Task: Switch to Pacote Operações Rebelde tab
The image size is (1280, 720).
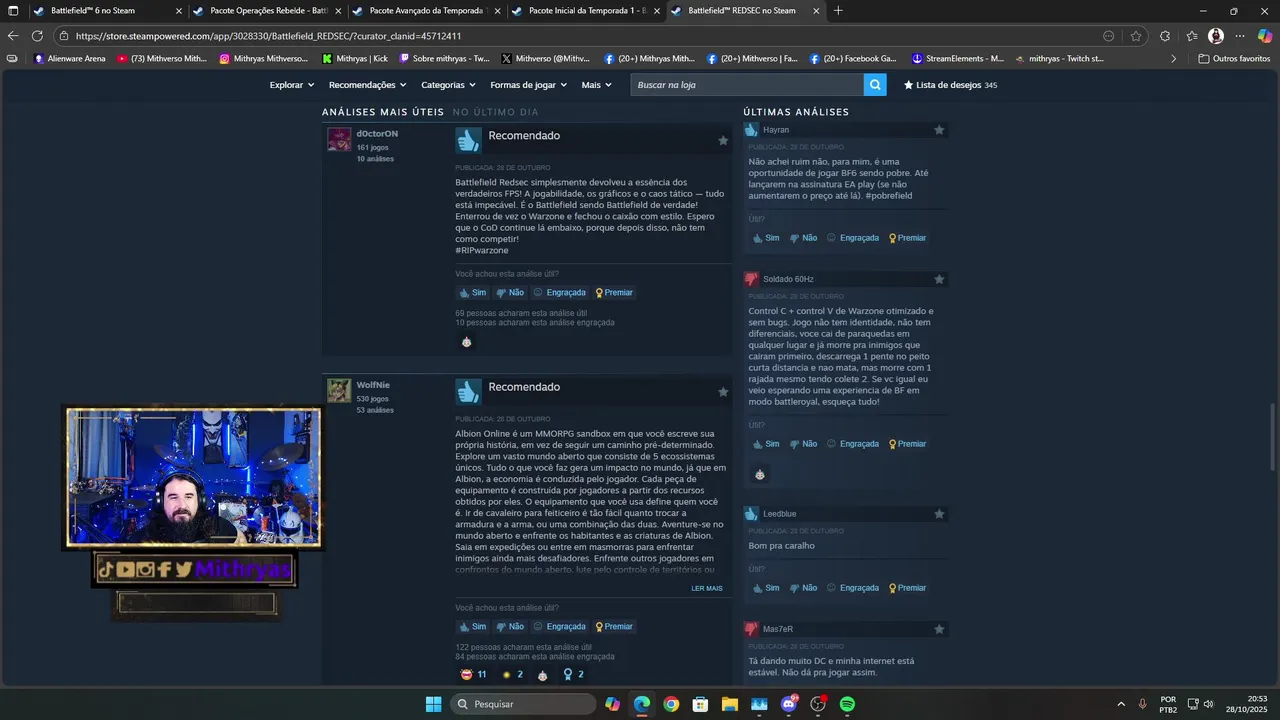Action: 267,11
